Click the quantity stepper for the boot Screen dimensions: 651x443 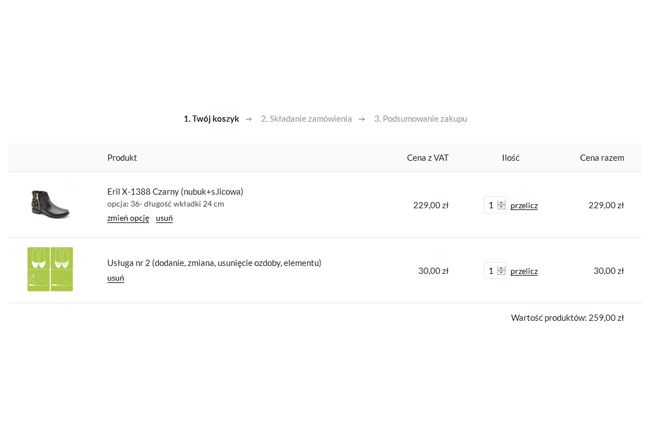coord(502,205)
